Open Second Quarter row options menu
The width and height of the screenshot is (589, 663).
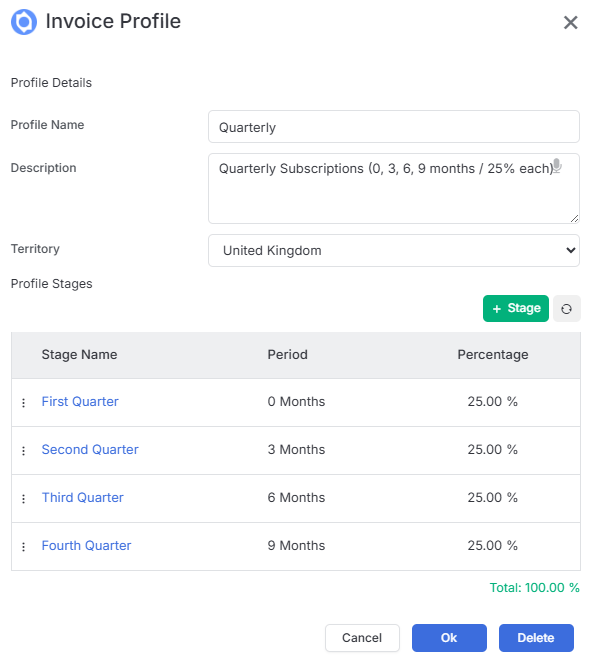tap(24, 451)
